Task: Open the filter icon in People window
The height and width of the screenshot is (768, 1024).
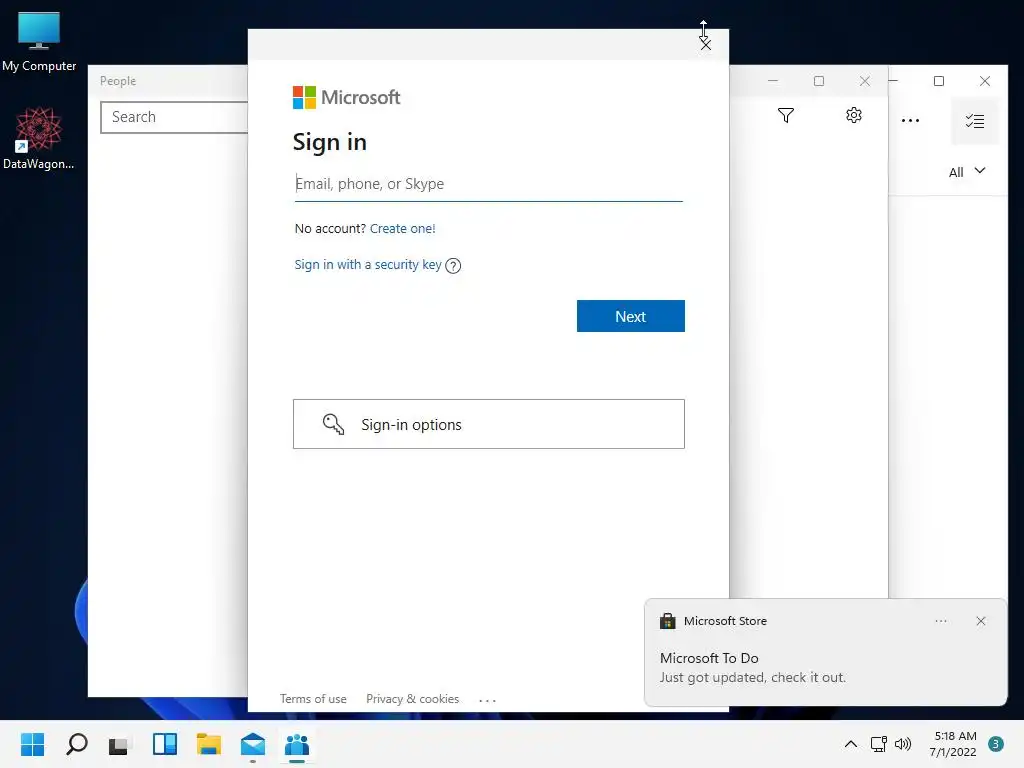Action: click(786, 116)
